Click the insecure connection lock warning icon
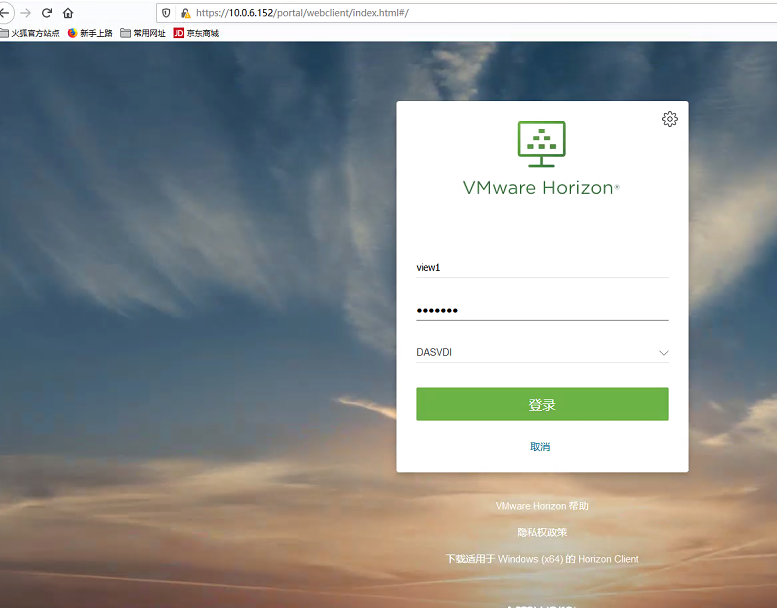Image resolution: width=777 pixels, height=608 pixels. coord(185,13)
